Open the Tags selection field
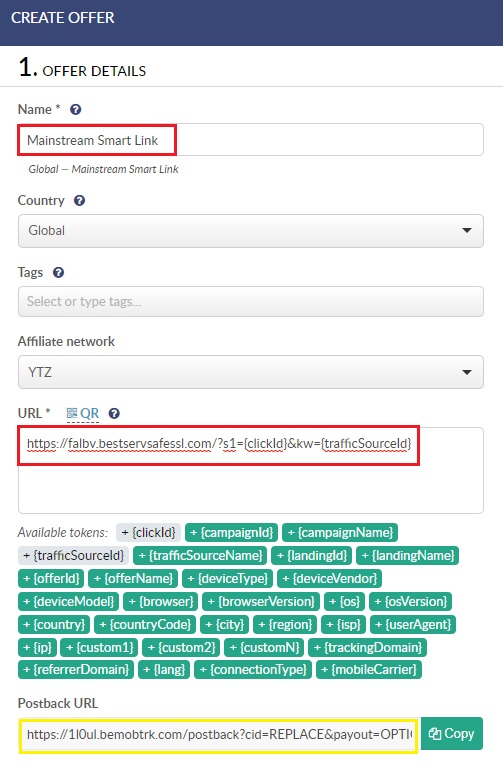This screenshot has height=763, width=503. [x=251, y=302]
